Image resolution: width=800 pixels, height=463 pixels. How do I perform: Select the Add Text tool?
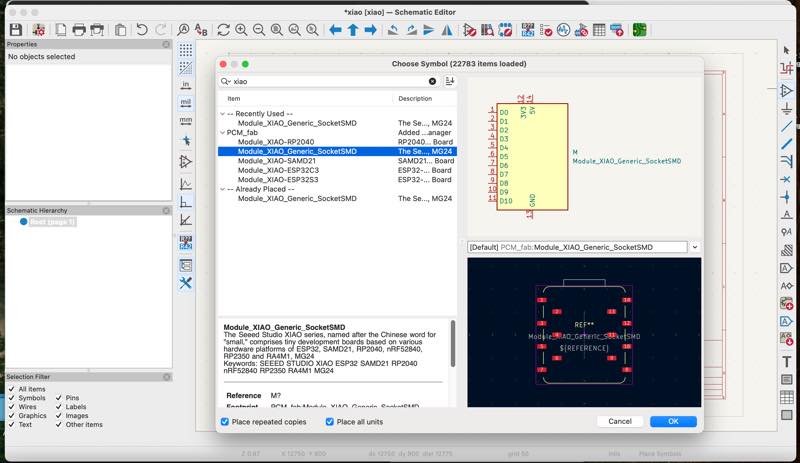[x=787, y=361]
